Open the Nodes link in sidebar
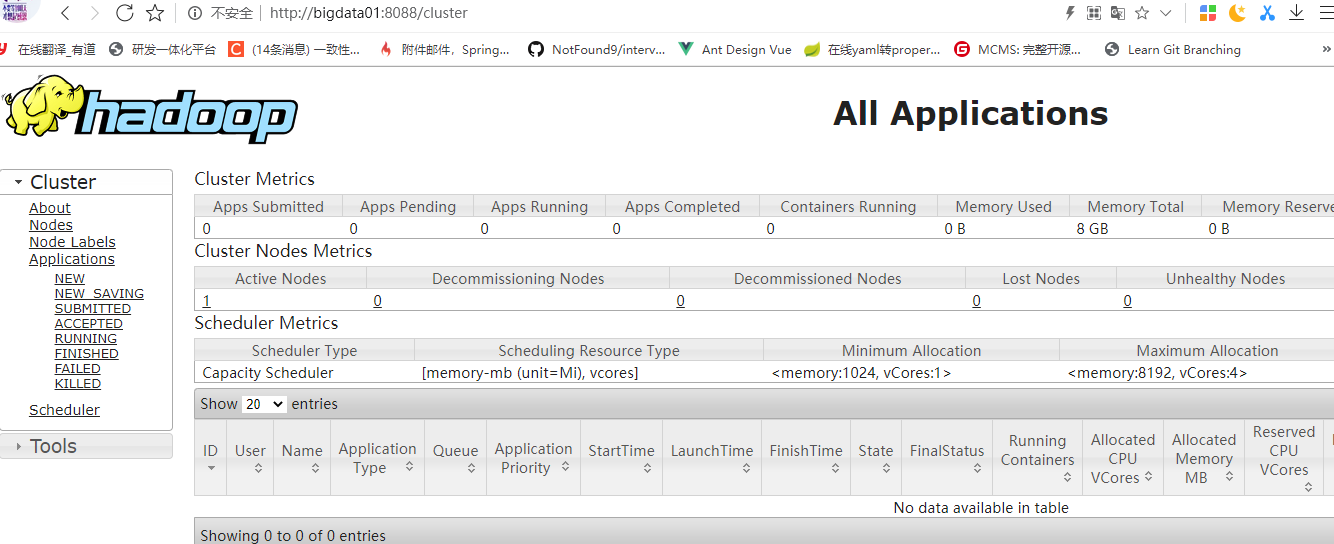The height and width of the screenshot is (544, 1334). coord(51,225)
